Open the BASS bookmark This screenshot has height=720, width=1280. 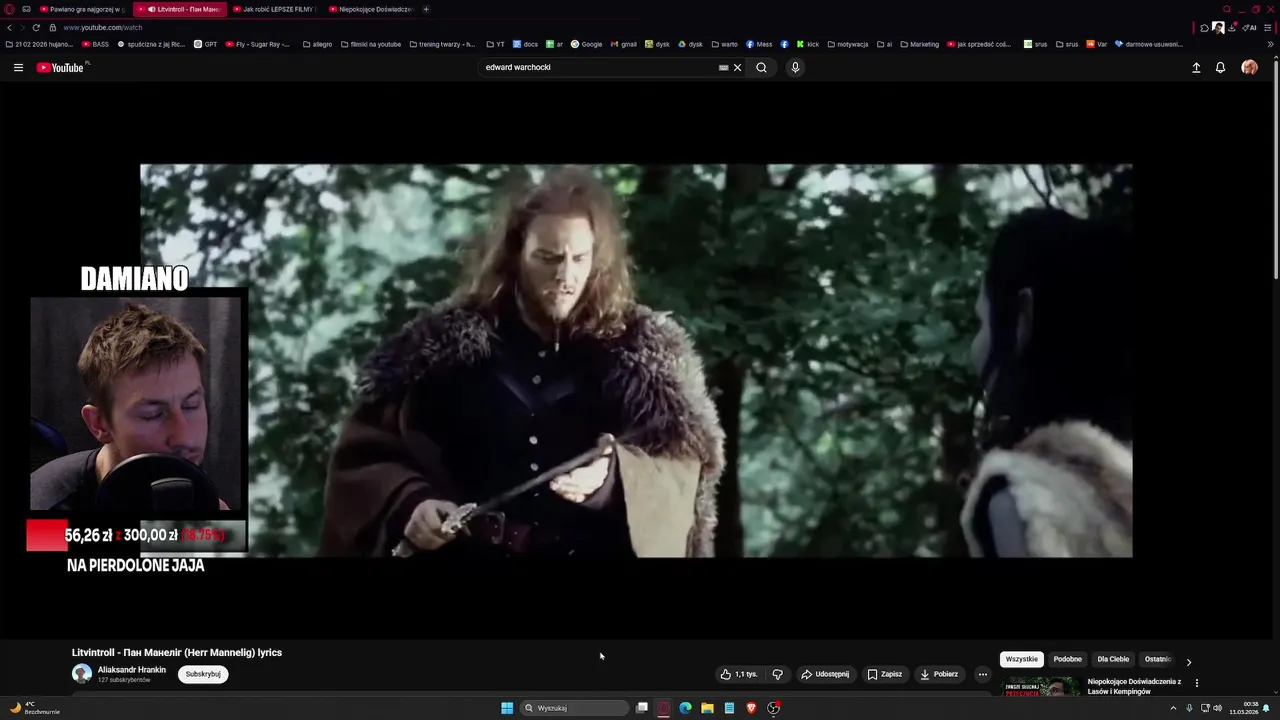click(x=96, y=44)
